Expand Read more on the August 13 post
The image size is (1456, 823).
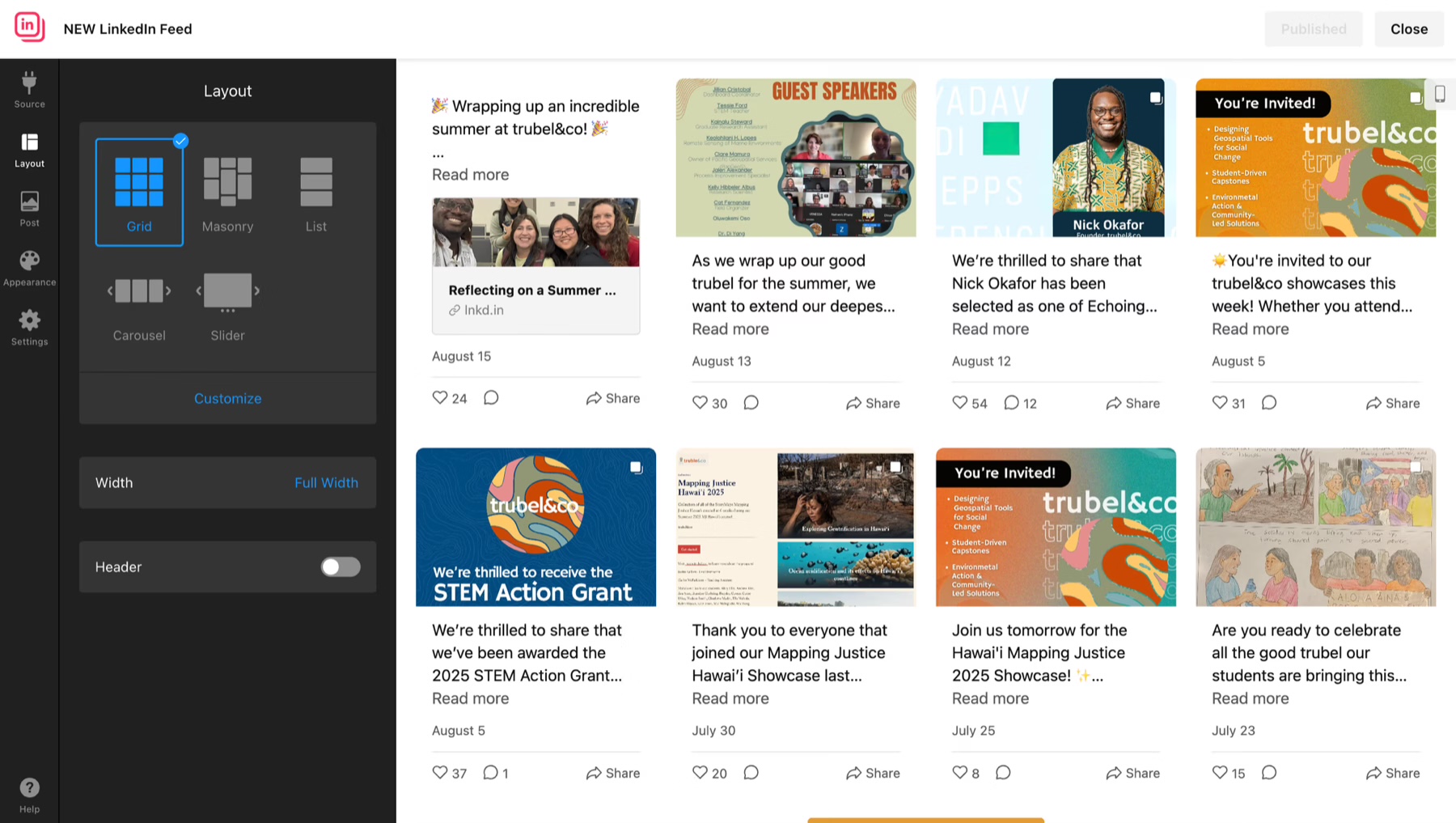click(730, 329)
